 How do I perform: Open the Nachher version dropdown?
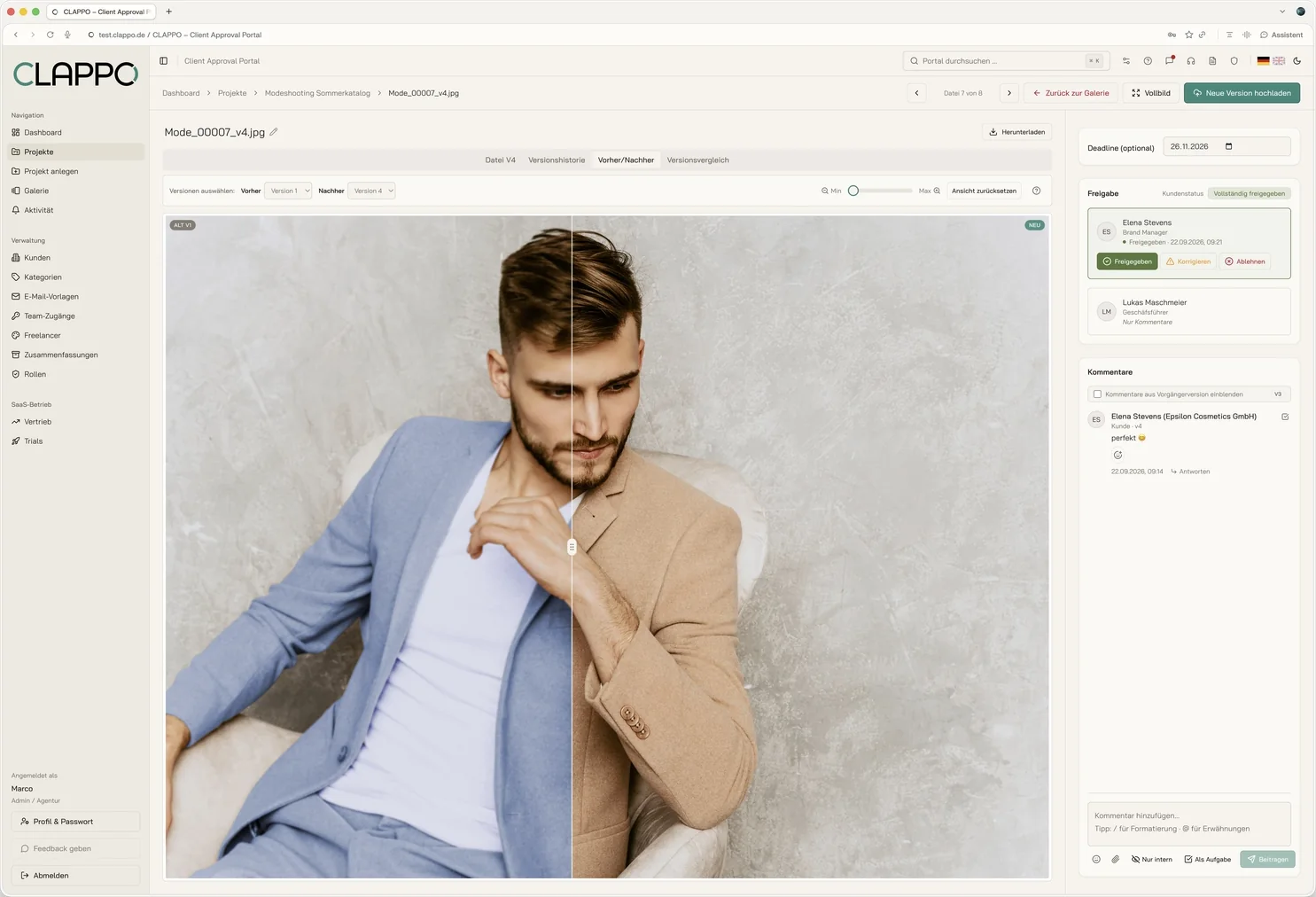[x=371, y=191]
